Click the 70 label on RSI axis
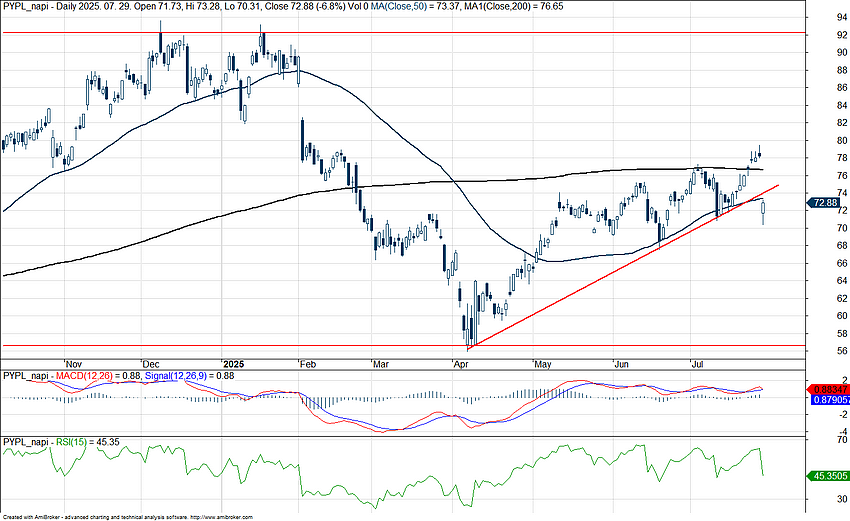 (842, 440)
